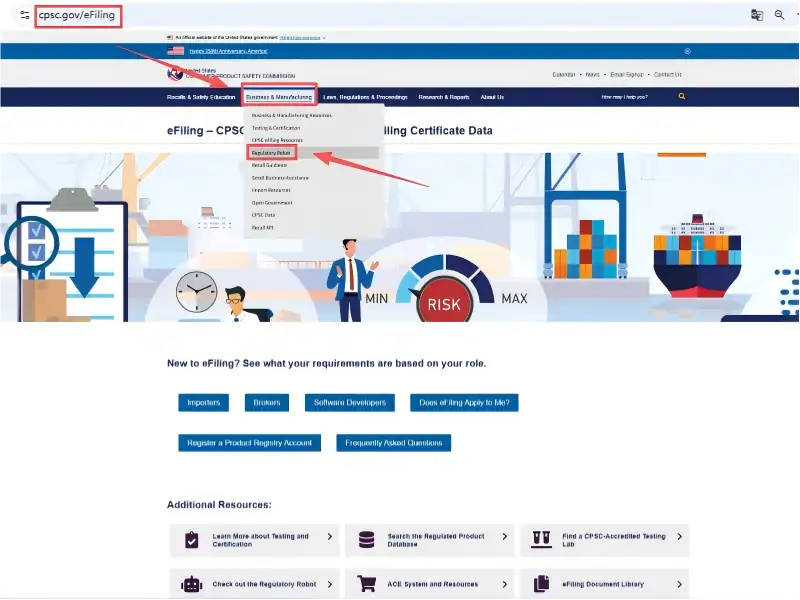Click the browser zoom magnifier icon
The image size is (800, 600).
tap(779, 15)
